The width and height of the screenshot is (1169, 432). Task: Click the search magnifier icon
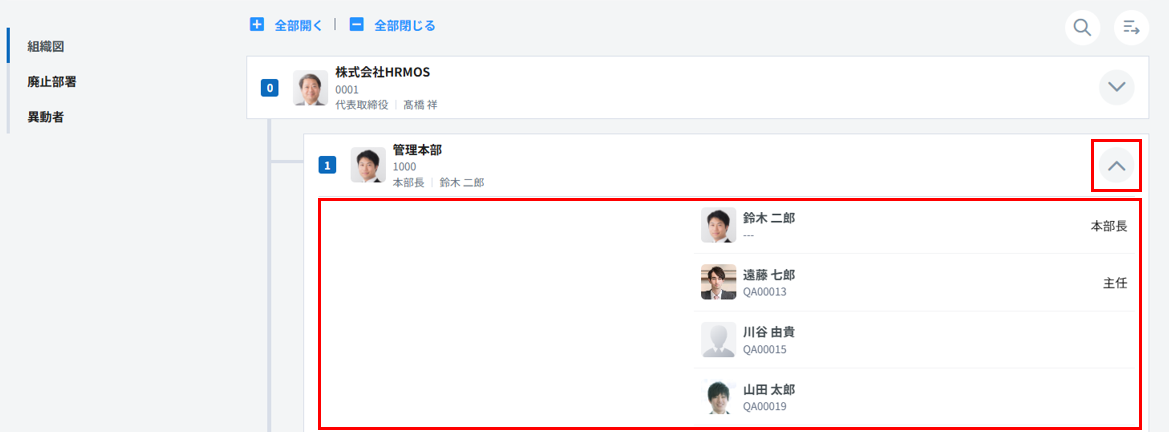(x=1082, y=27)
